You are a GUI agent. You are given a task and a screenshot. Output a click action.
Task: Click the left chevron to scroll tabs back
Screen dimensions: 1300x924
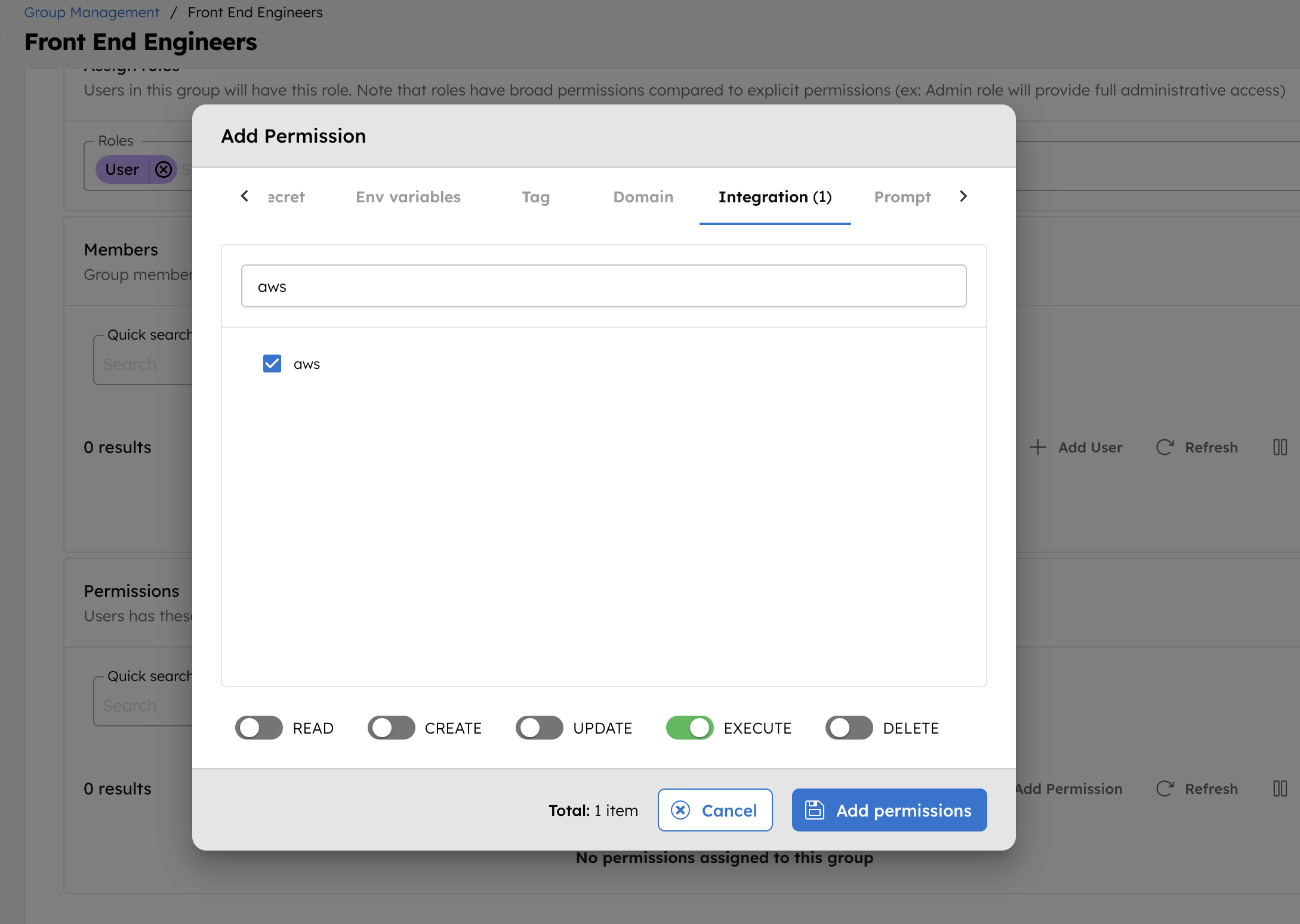(244, 196)
